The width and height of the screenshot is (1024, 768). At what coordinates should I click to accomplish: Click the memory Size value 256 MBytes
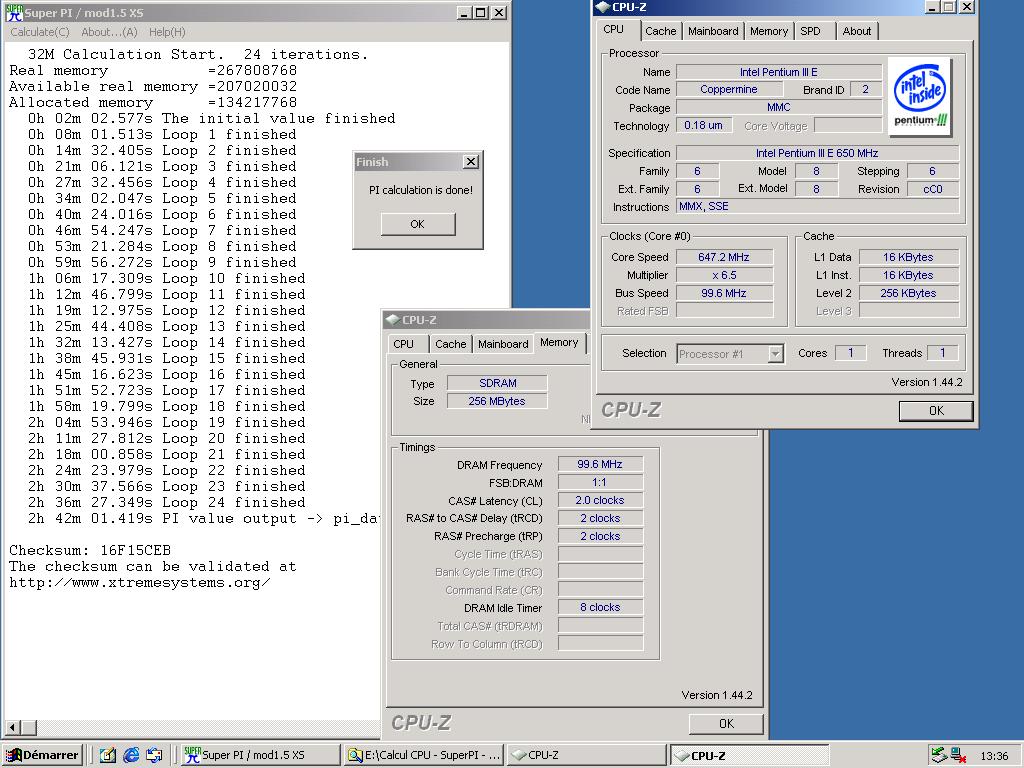[497, 401]
